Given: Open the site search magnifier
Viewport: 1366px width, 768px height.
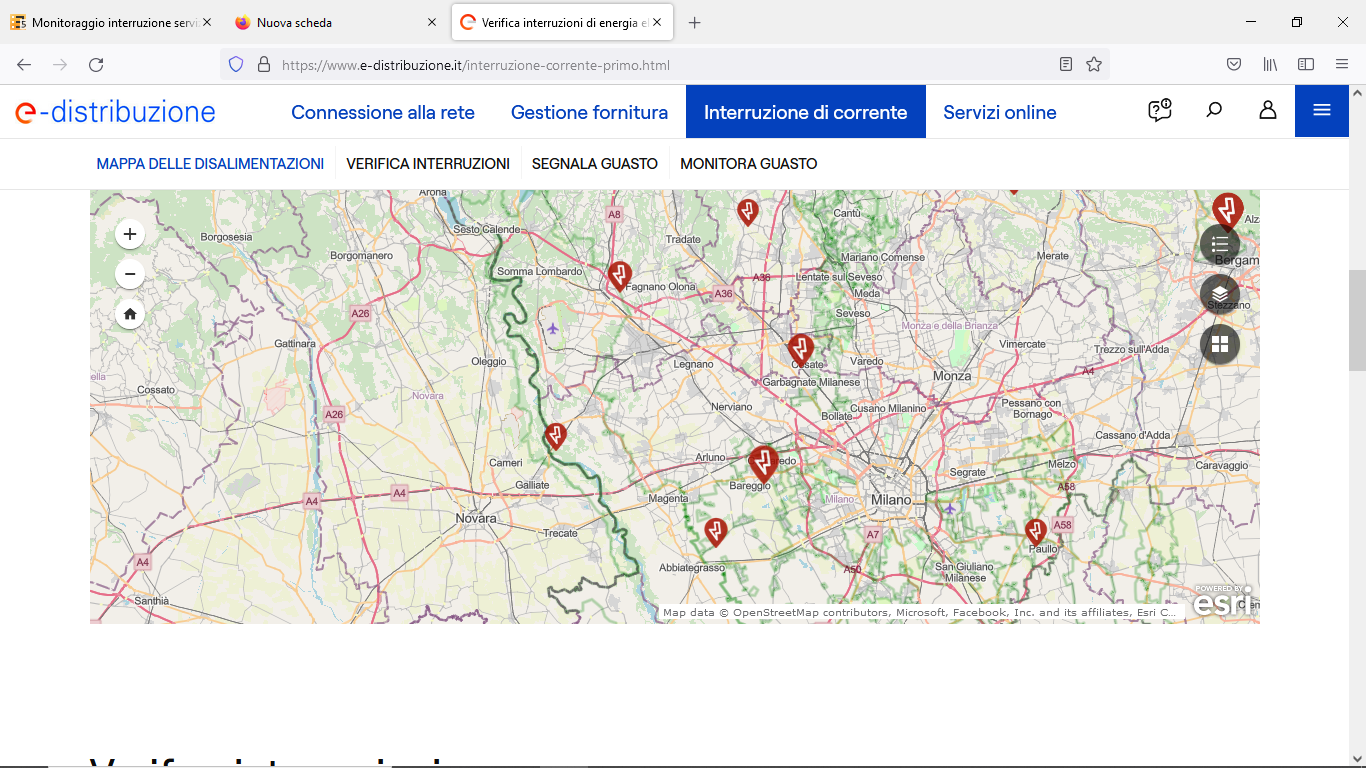Looking at the screenshot, I should point(1214,111).
